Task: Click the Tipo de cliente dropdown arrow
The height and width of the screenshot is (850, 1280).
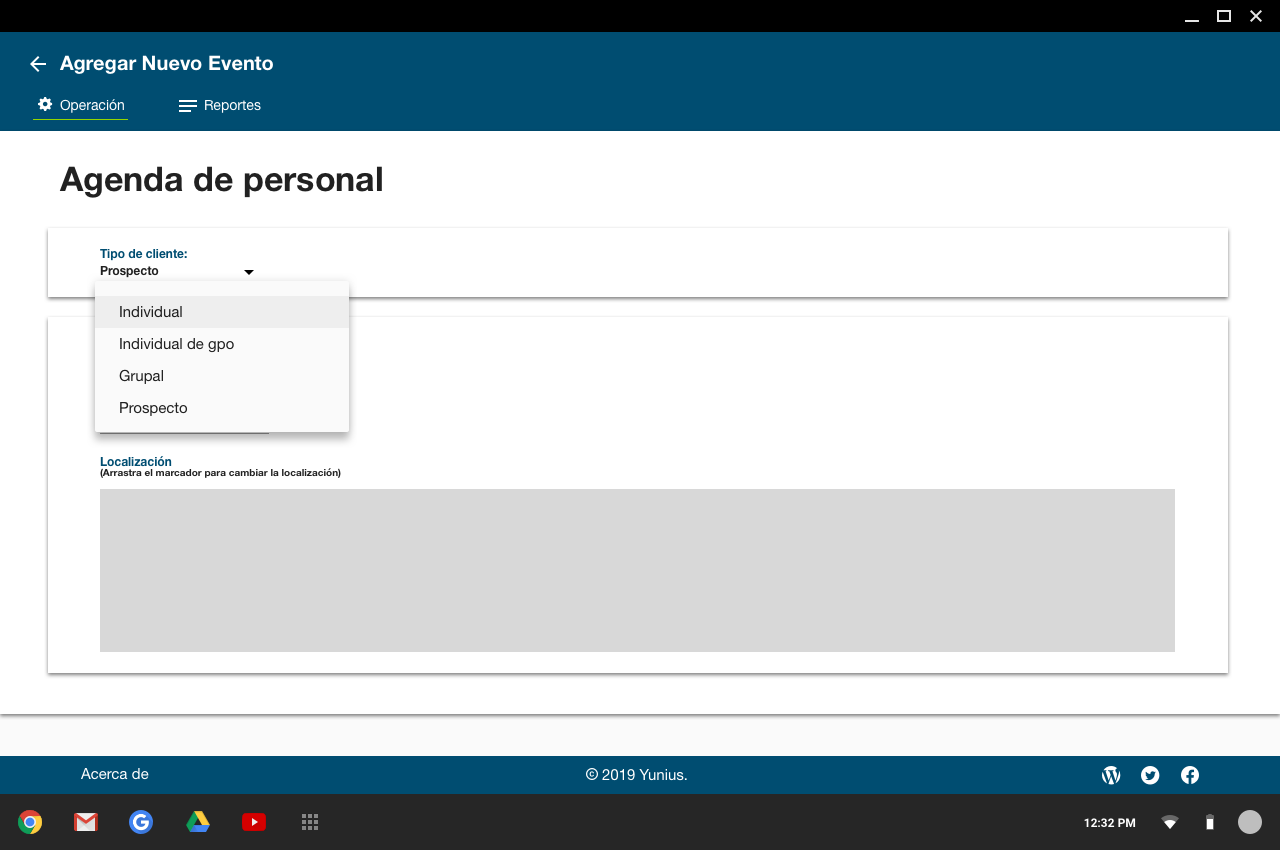Action: click(x=249, y=272)
